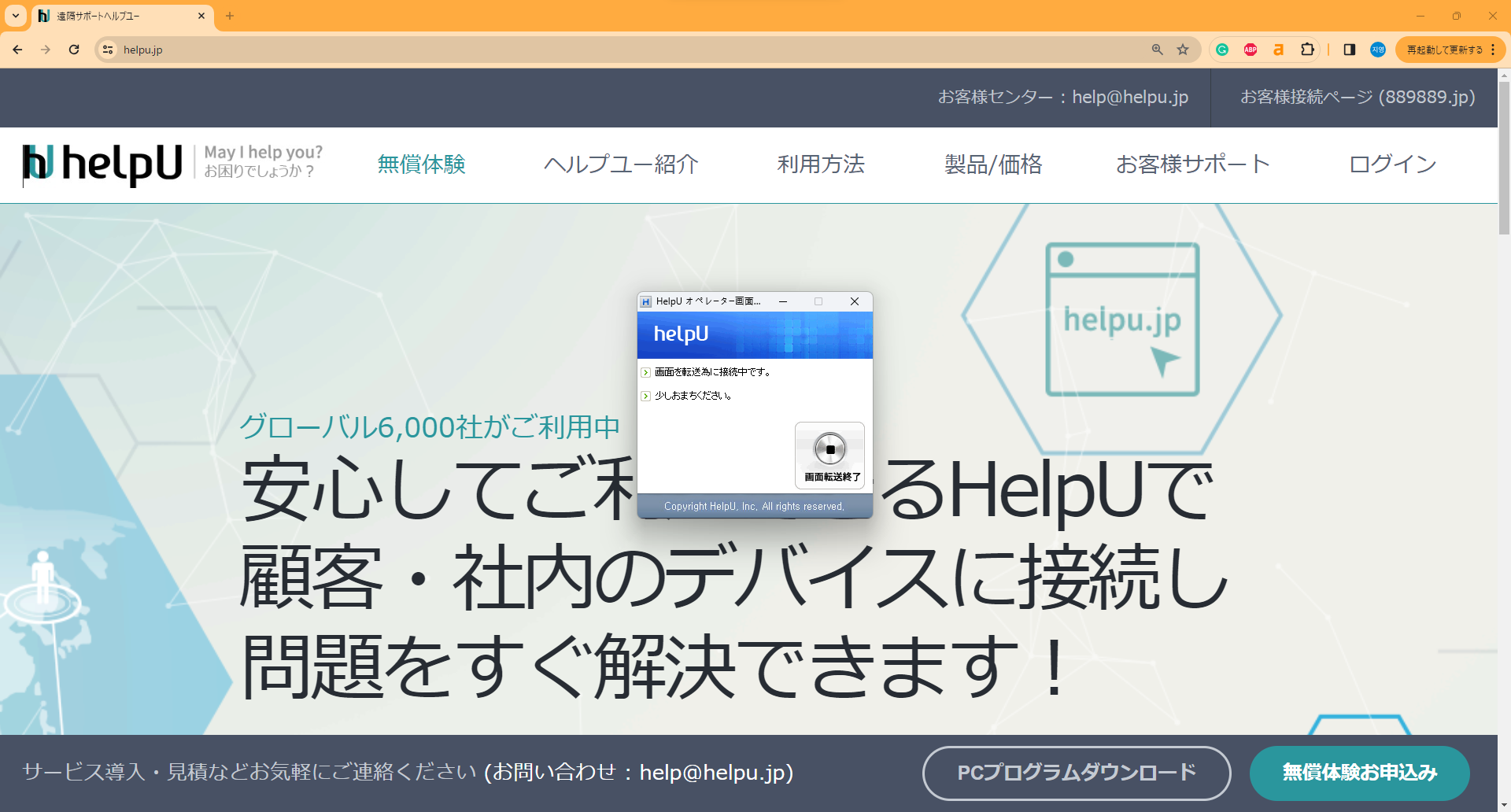Click the helpU site logo
Image resolution: width=1511 pixels, height=812 pixels.
(x=102, y=164)
